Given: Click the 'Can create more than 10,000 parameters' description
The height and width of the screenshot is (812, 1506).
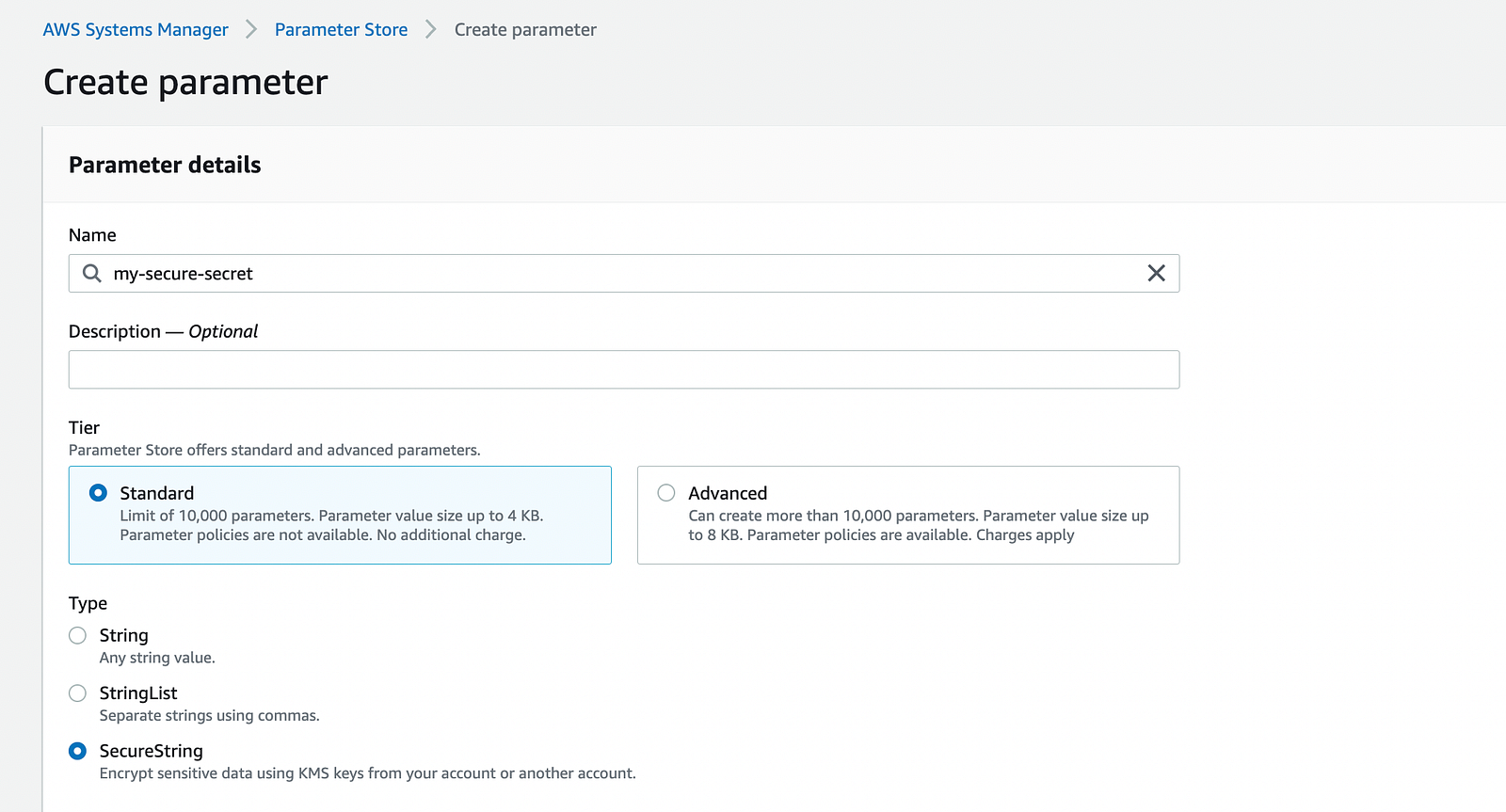Looking at the screenshot, I should [918, 525].
